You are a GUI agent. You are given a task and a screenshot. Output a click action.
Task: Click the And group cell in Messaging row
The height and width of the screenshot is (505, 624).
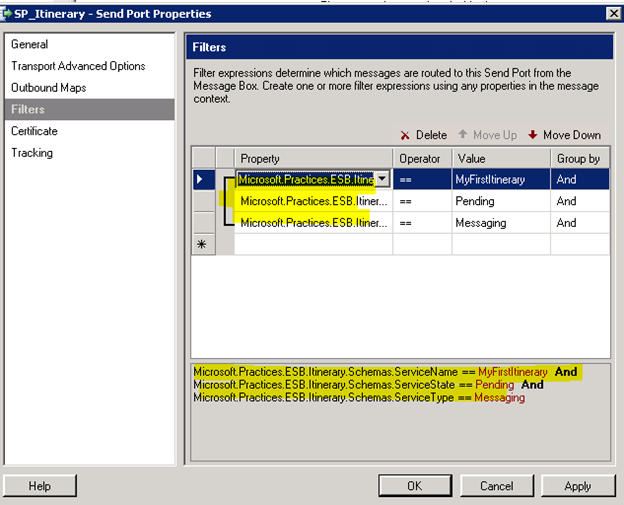tap(580, 222)
